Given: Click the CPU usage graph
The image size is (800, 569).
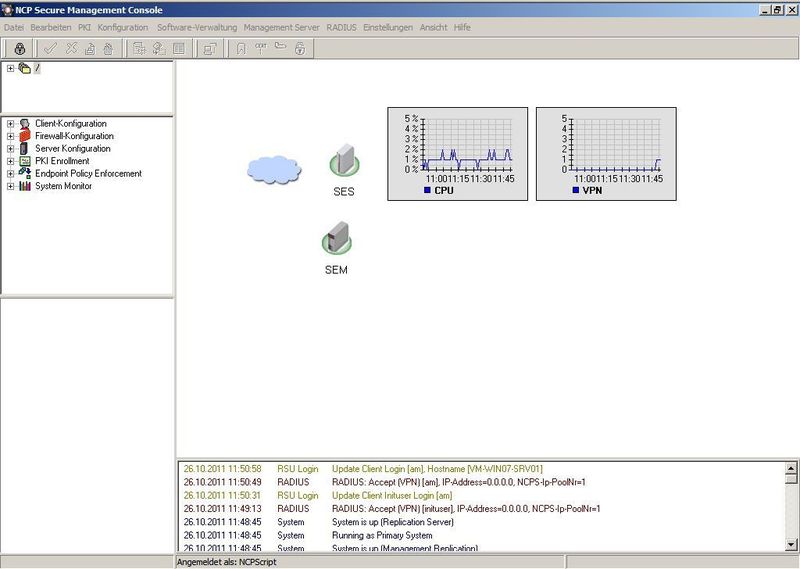Looking at the screenshot, I should pos(458,154).
